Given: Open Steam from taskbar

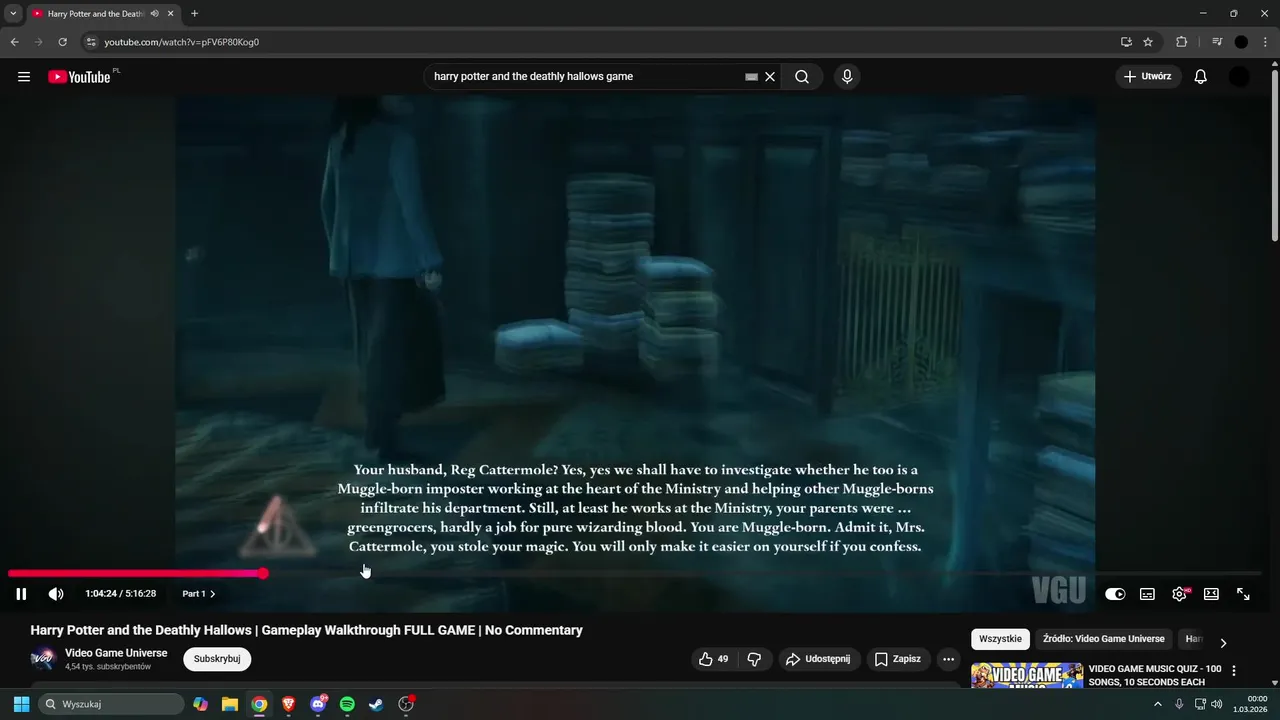Looking at the screenshot, I should (x=376, y=704).
